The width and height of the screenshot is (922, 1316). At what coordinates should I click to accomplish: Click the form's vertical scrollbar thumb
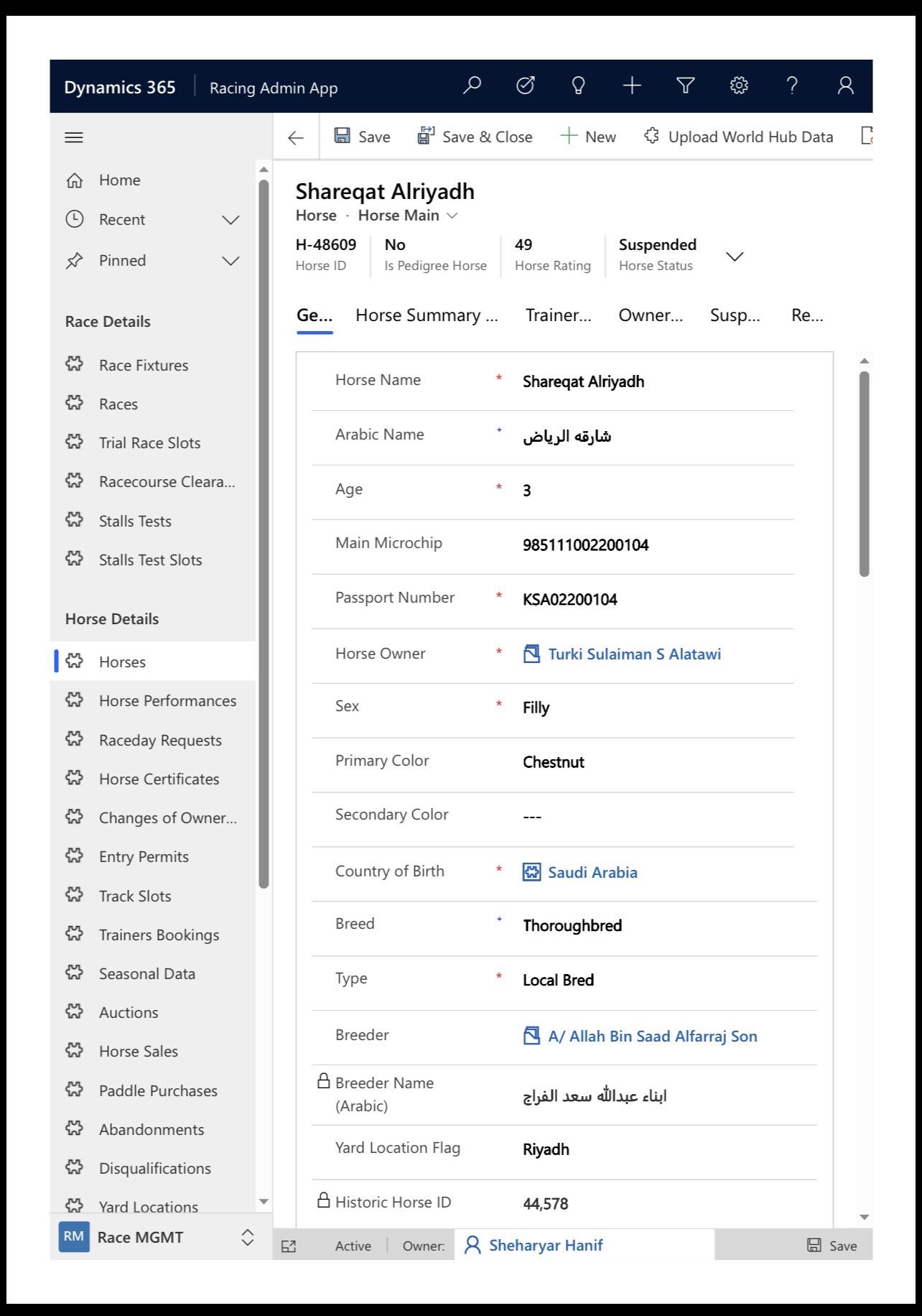(x=865, y=474)
